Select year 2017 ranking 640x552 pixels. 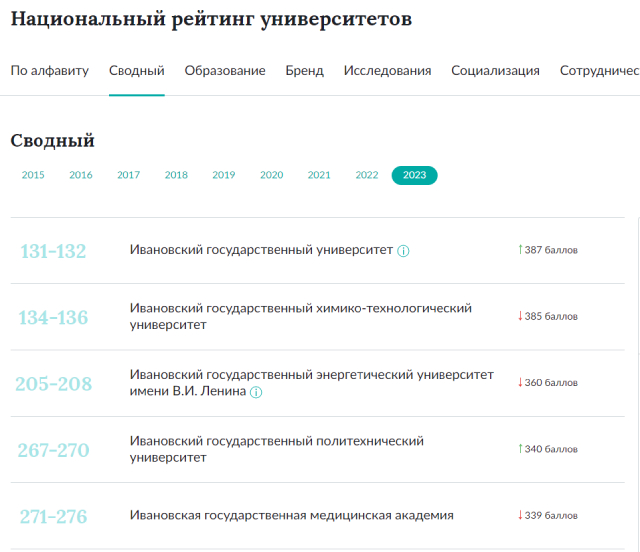[129, 175]
